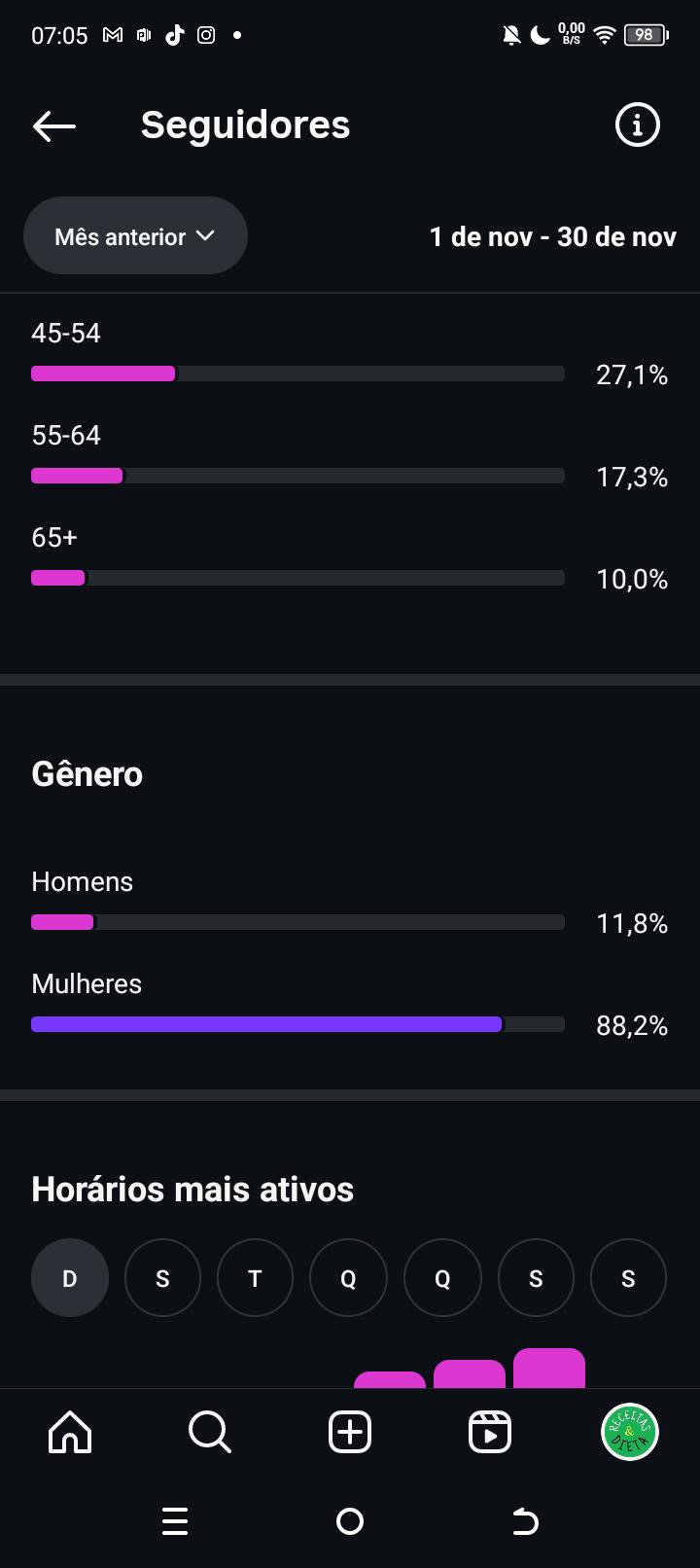Select the last S (Saturday) day toggle
The width and height of the screenshot is (700, 1568).
point(628,1278)
